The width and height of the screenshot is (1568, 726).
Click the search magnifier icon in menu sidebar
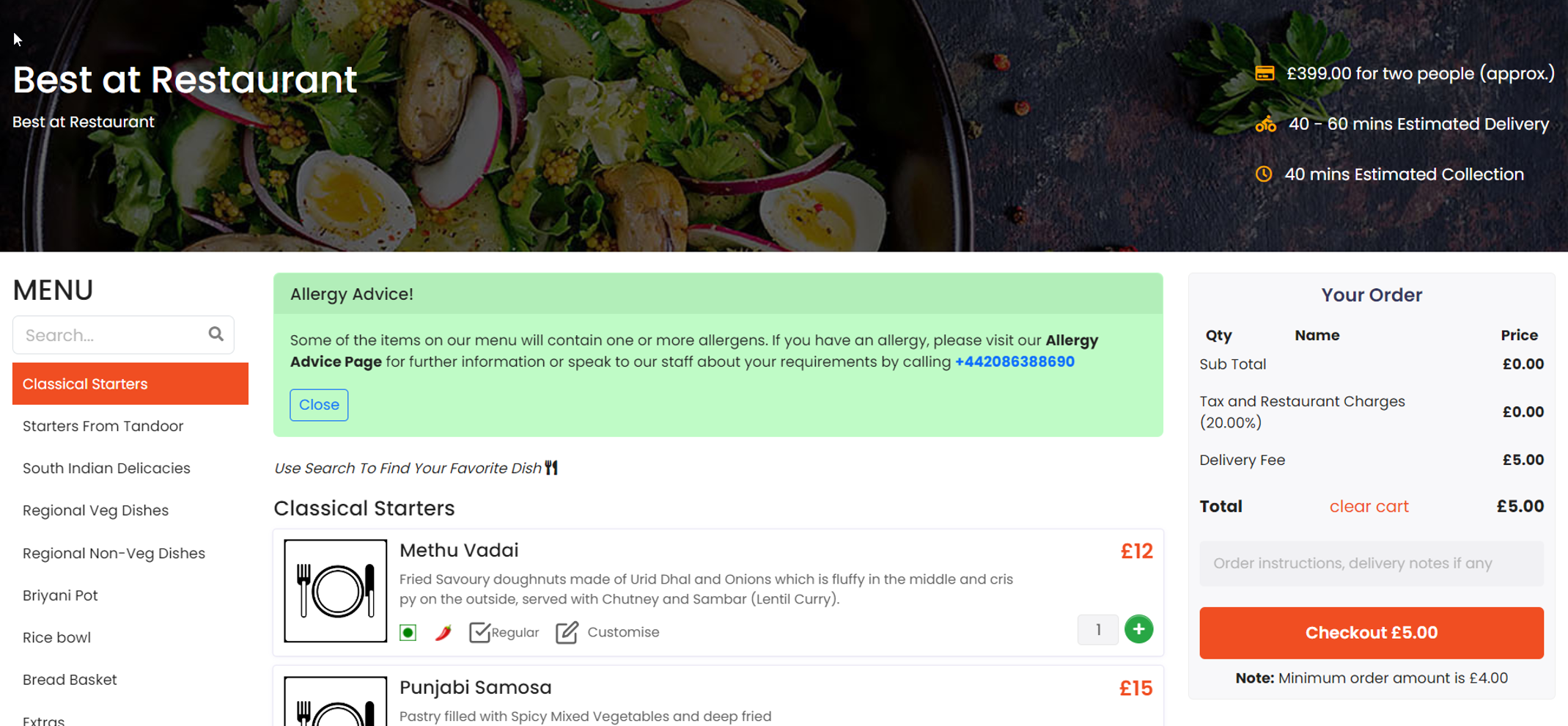tap(216, 334)
